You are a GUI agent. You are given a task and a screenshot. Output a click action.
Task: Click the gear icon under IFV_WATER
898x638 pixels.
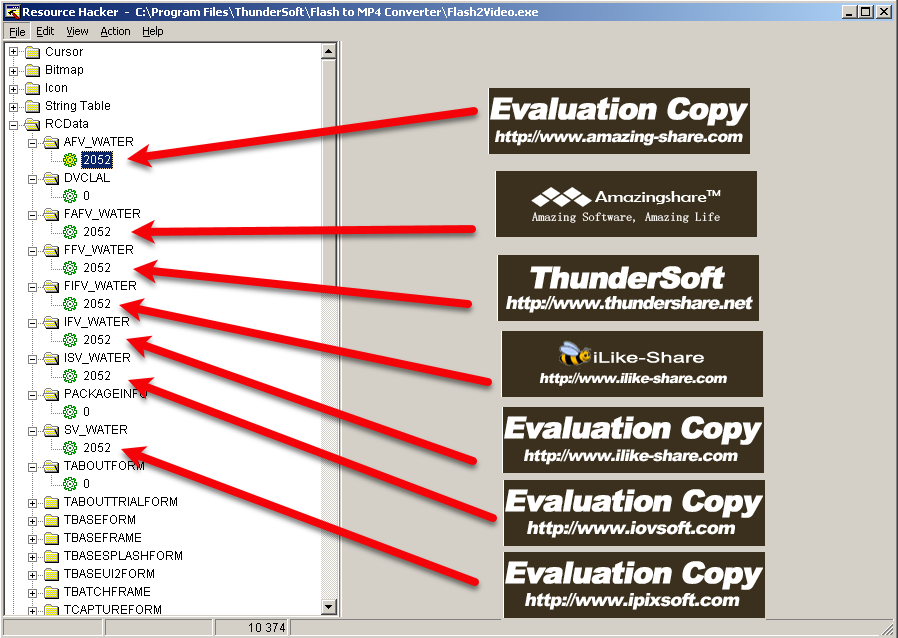[70, 340]
